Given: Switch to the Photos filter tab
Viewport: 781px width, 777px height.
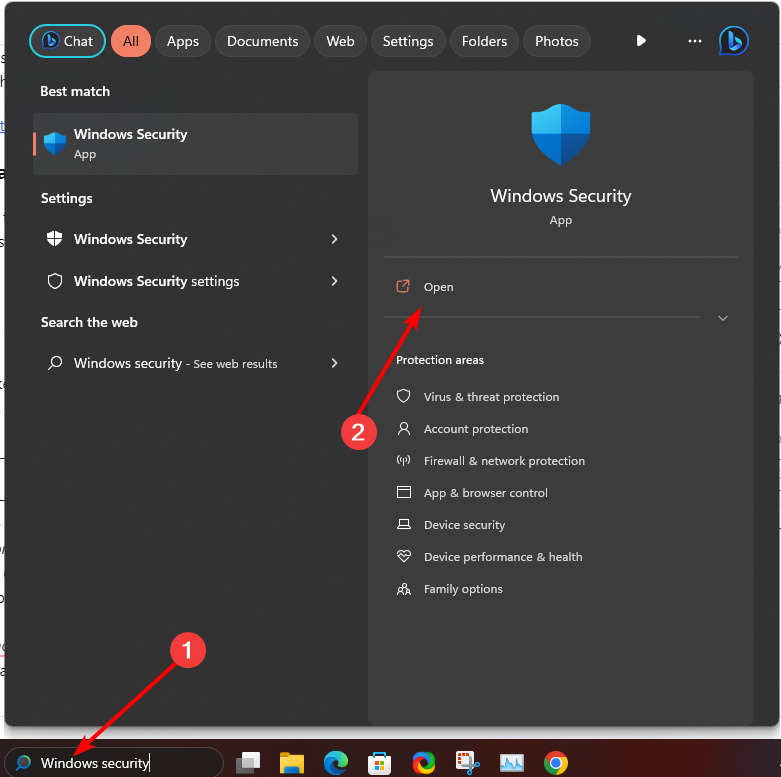Looking at the screenshot, I should [x=557, y=41].
